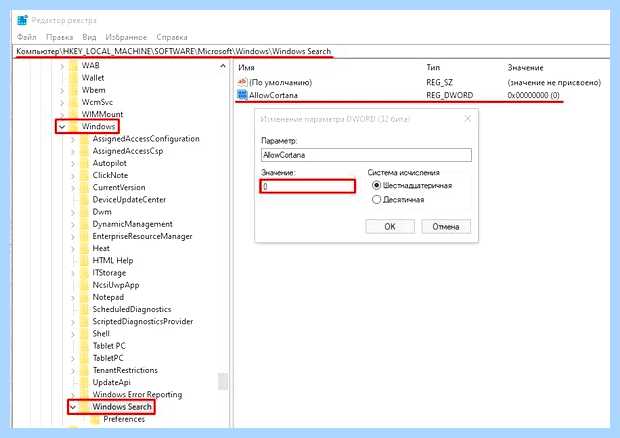Click the Имя column header
The height and width of the screenshot is (438, 620).
coord(246,68)
